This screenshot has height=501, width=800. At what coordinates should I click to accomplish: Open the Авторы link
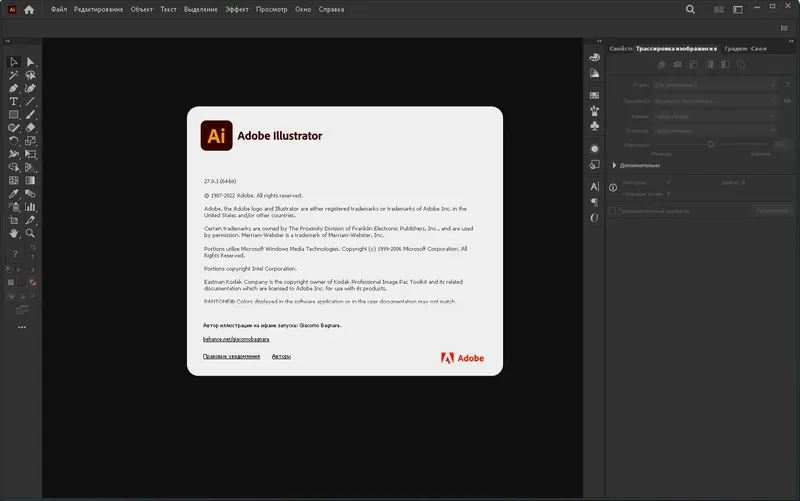click(281, 356)
